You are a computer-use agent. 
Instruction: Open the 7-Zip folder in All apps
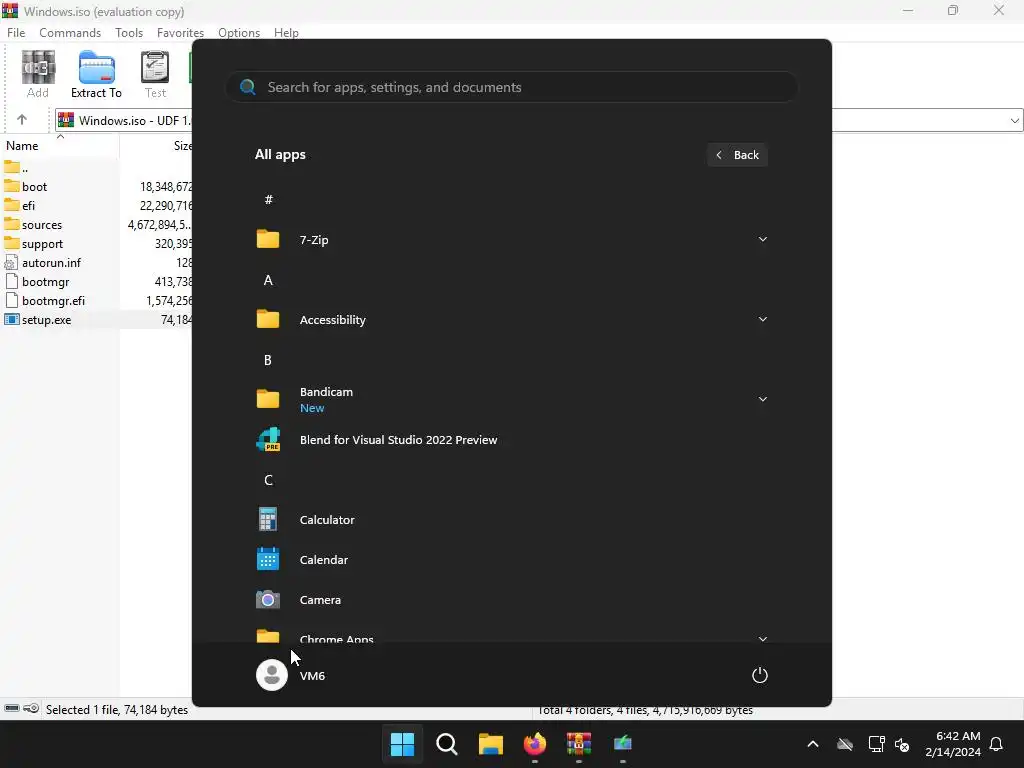click(511, 240)
